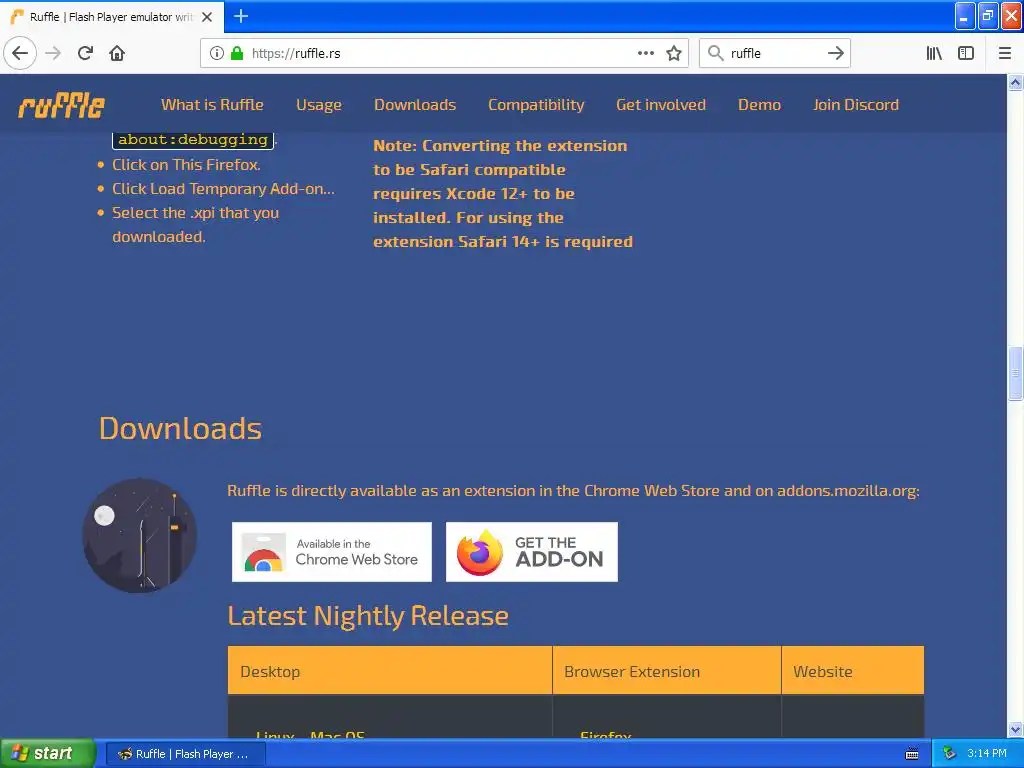This screenshot has height=768, width=1024.
Task: Bookmark this page with the star
Action: point(674,53)
